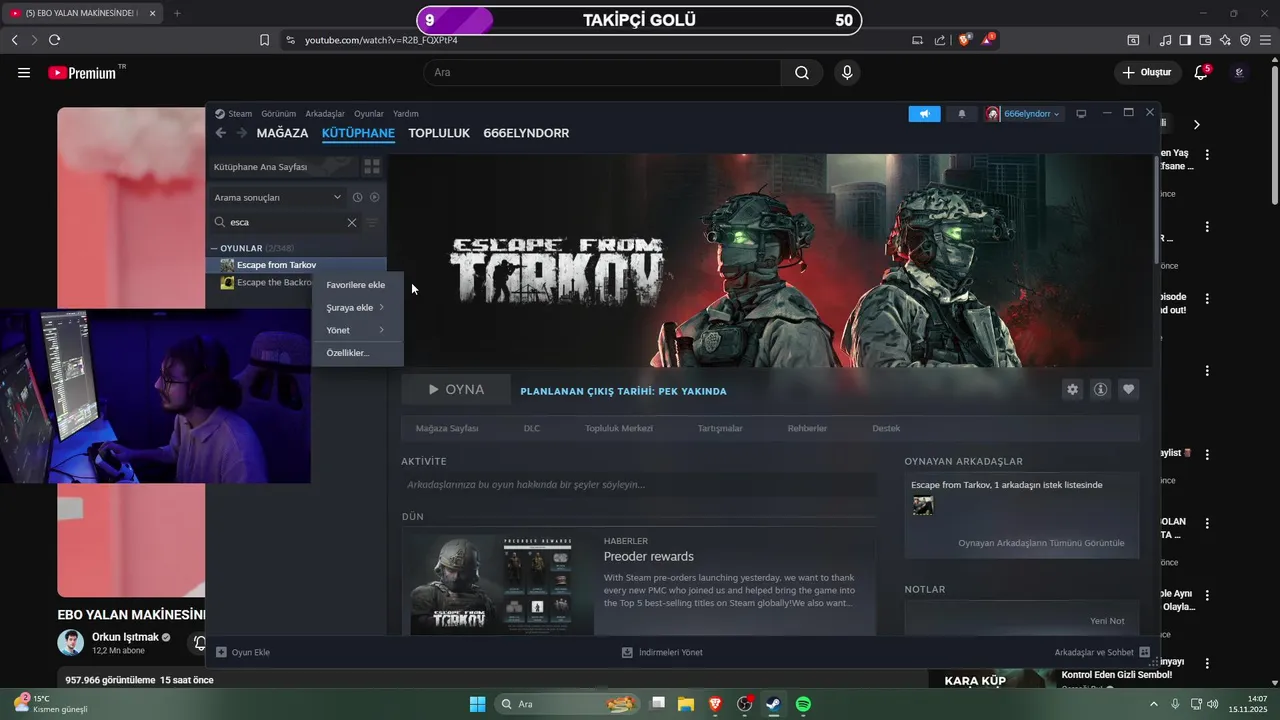Image resolution: width=1280 pixels, height=720 pixels.
Task: Switch library to grid collections view
Action: point(371,167)
